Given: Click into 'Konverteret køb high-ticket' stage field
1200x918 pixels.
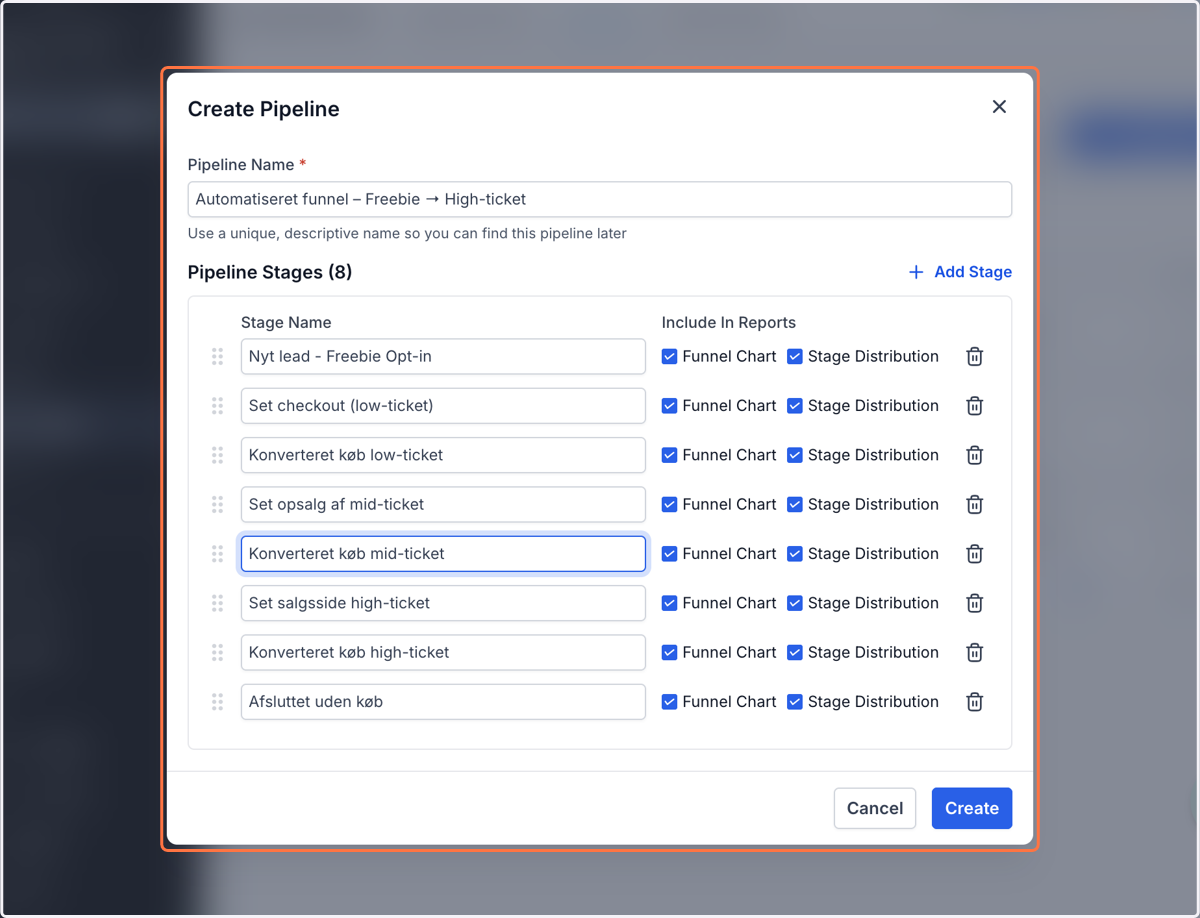Looking at the screenshot, I should click(x=443, y=653).
